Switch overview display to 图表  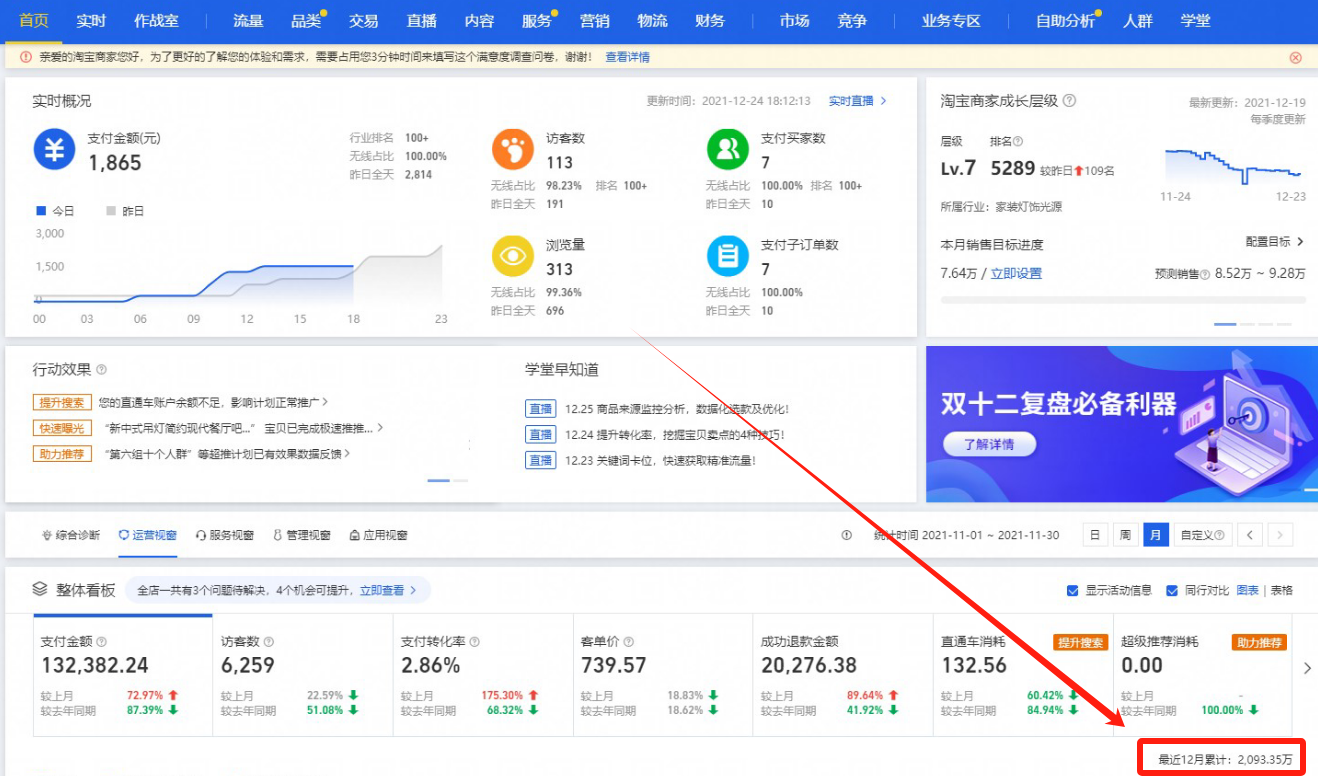point(1247,590)
